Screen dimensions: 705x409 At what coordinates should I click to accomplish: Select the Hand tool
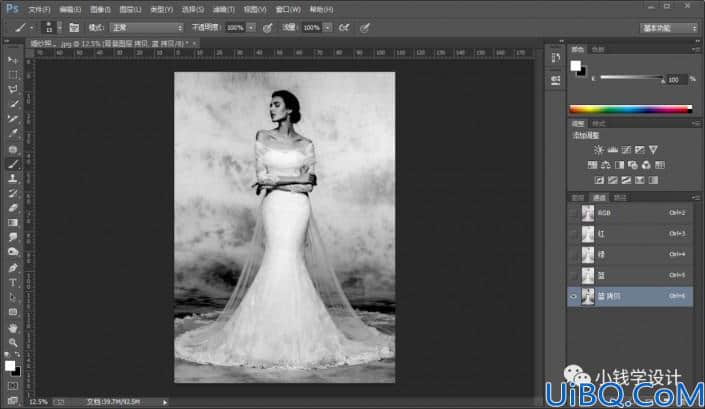(x=13, y=328)
